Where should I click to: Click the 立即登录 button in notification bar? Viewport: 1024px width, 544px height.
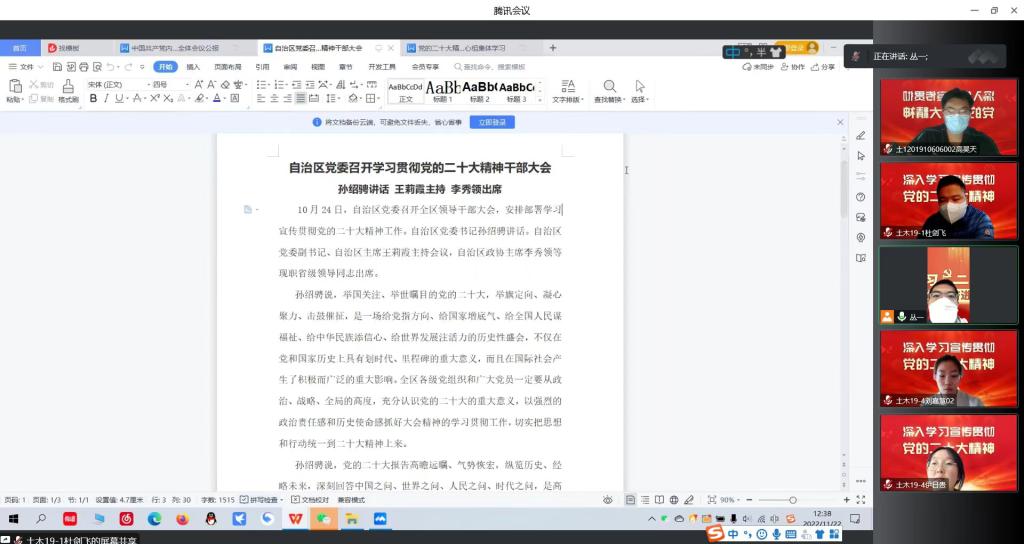490,122
